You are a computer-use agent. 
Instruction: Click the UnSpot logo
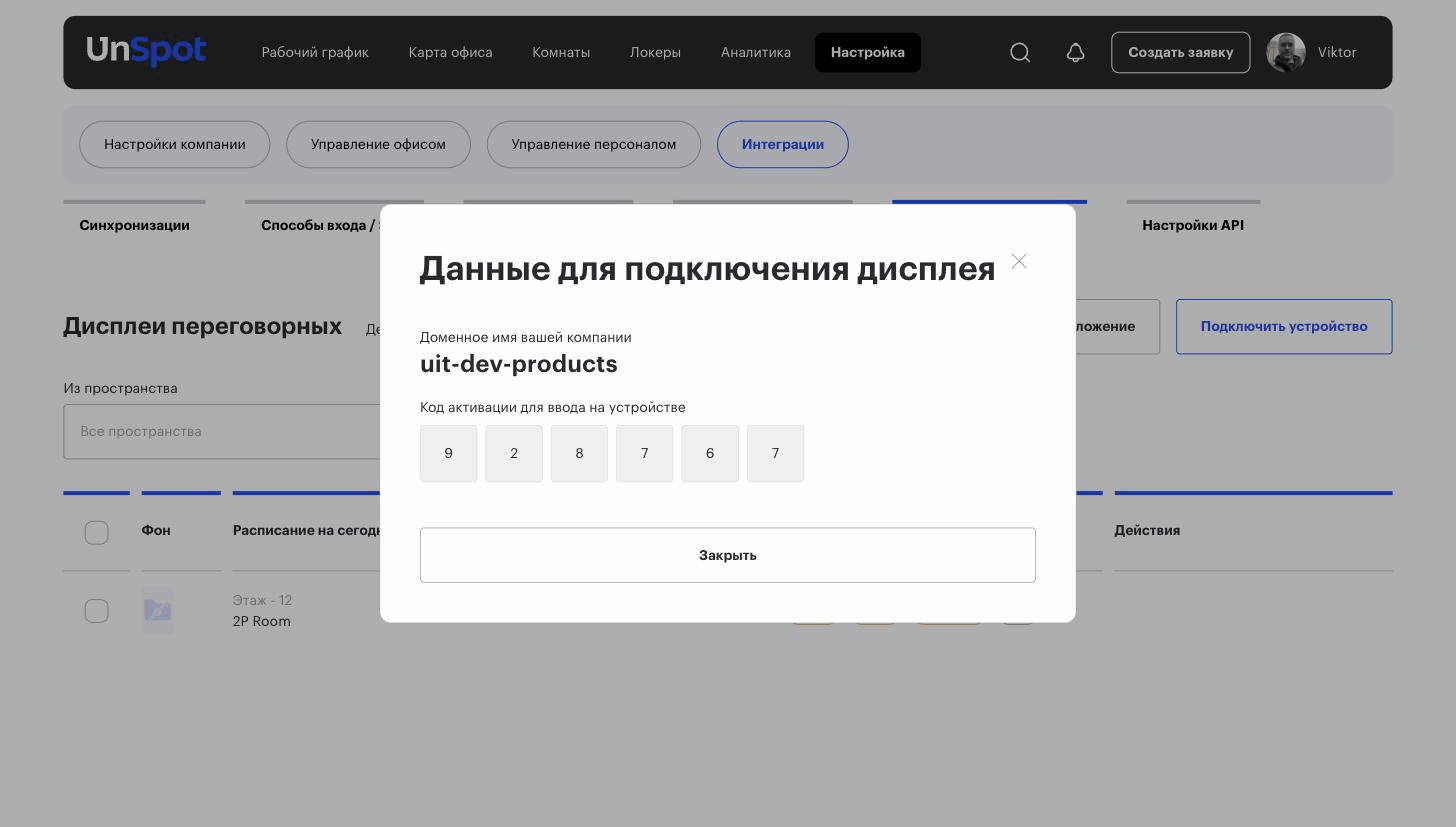pyautogui.click(x=146, y=50)
